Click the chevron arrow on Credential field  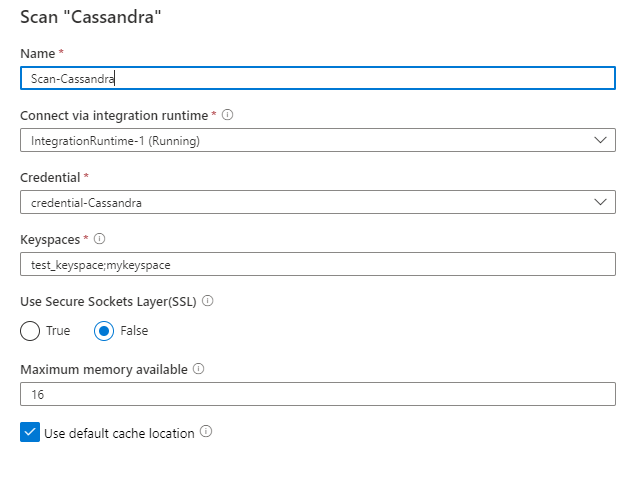pos(600,203)
